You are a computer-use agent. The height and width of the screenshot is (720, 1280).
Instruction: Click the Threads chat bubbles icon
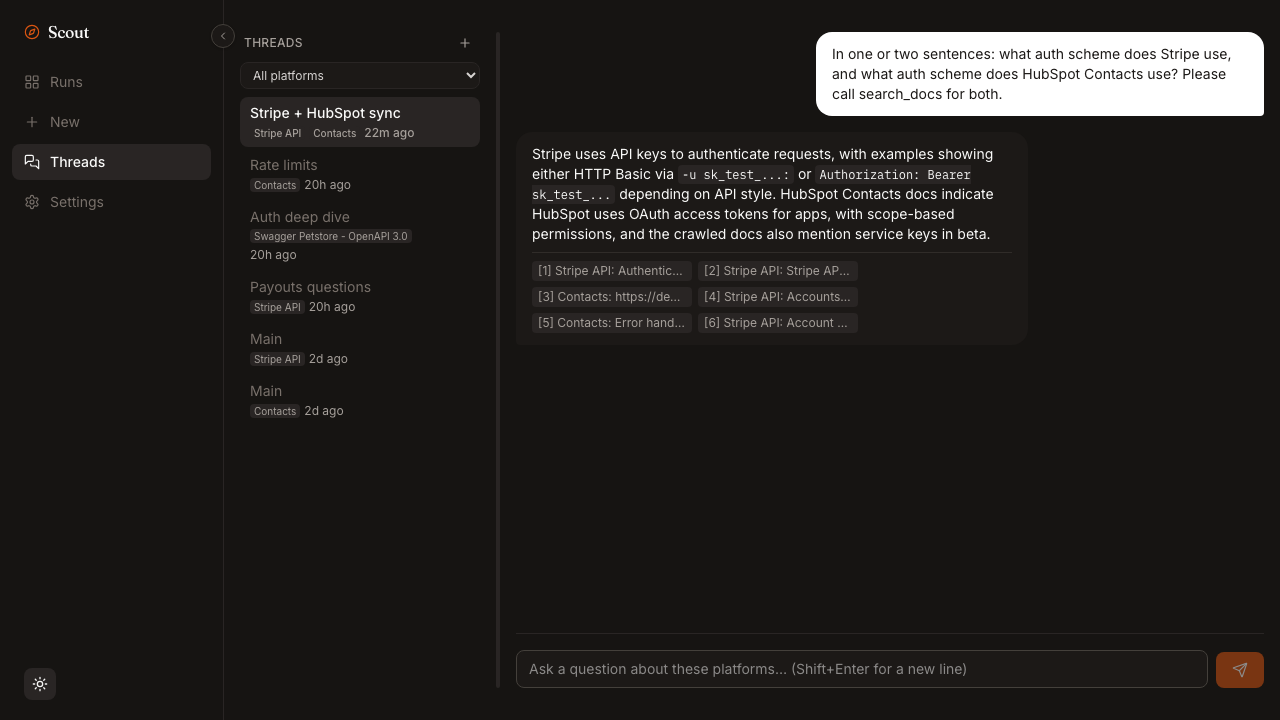pos(32,162)
